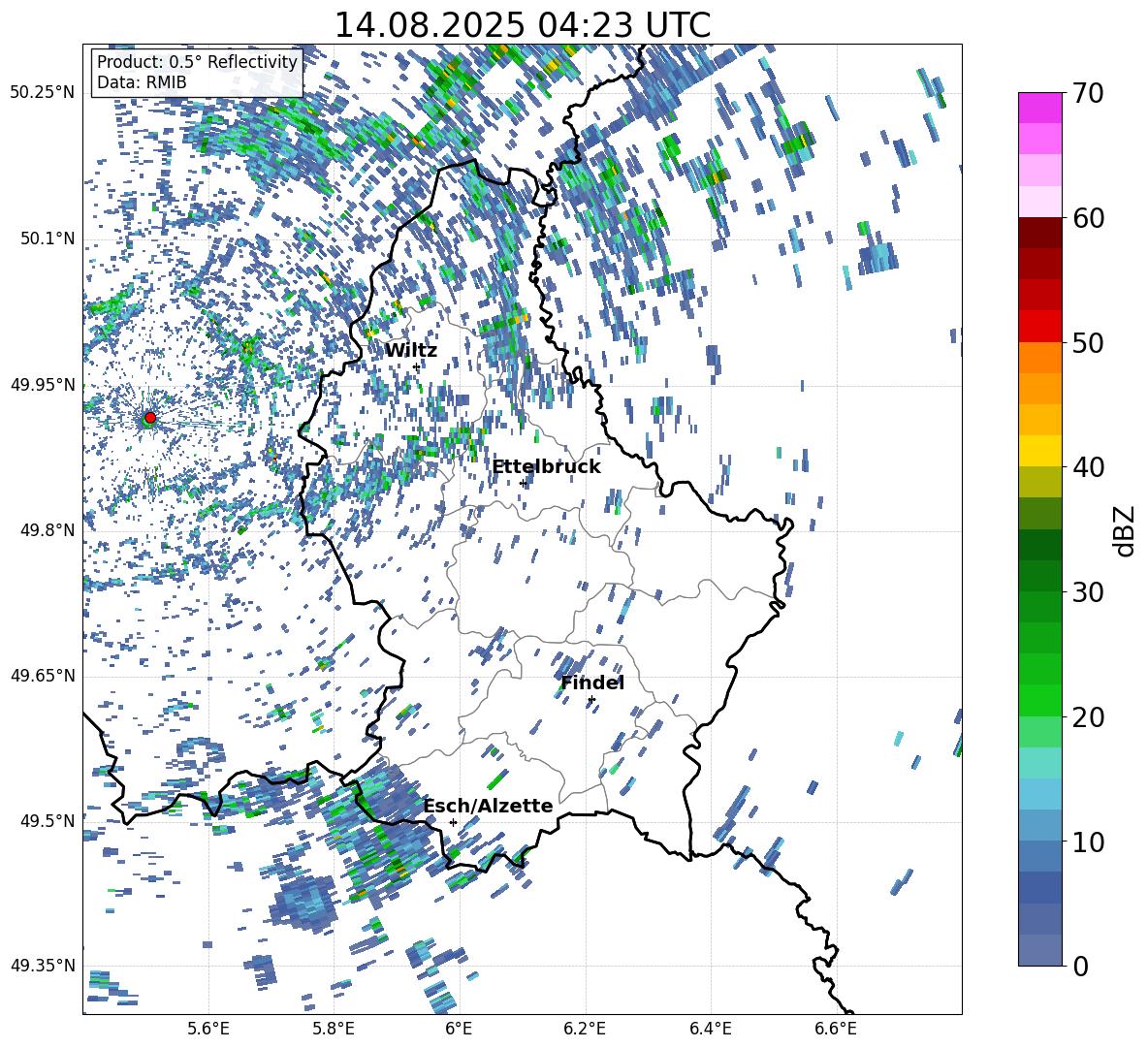Screen dimensions: 1148x1048
Task: Click the 5.8°E longitude label
Action: point(334,1030)
